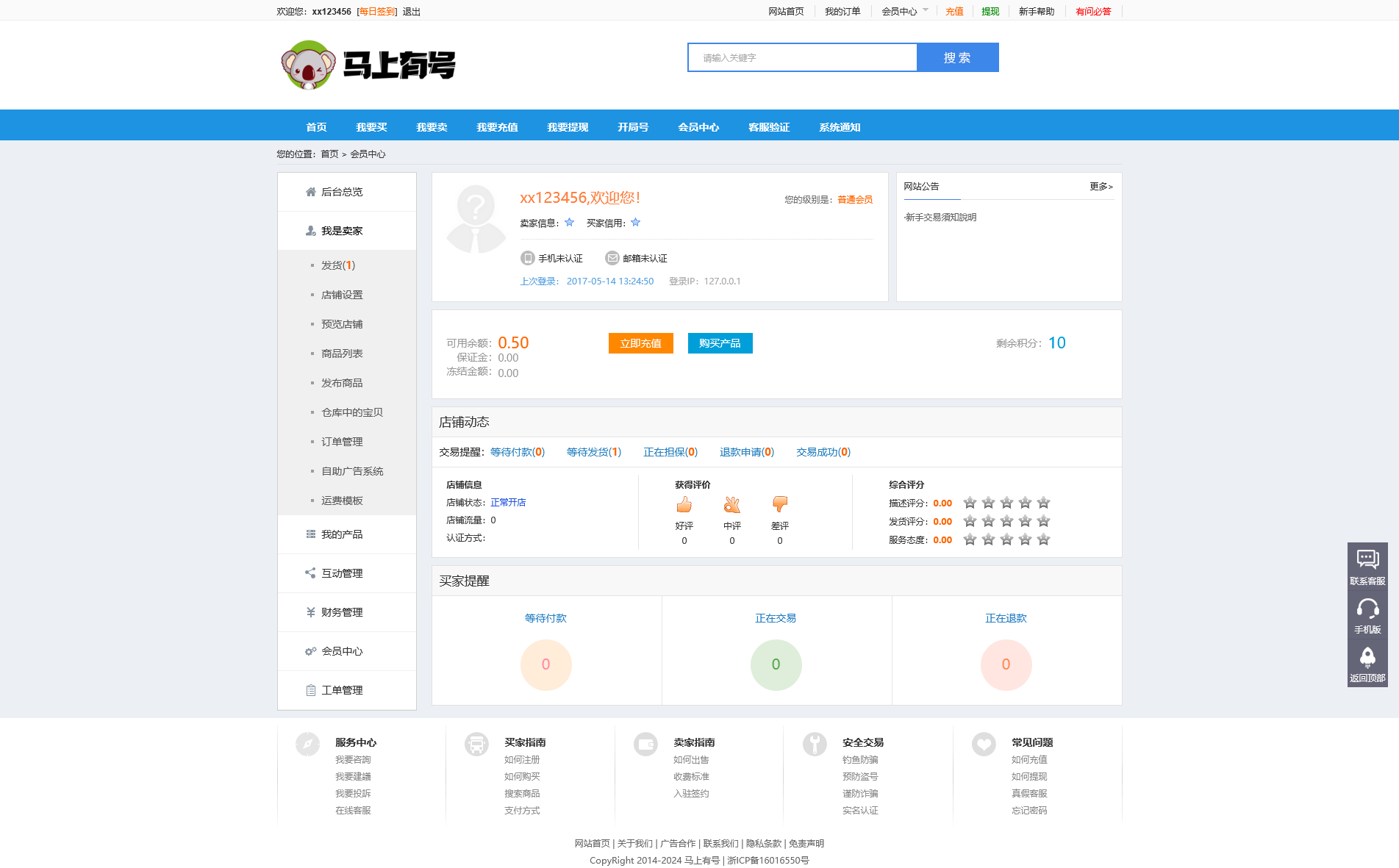
Task: Click the first star of 描述评分
Action: 970,503
